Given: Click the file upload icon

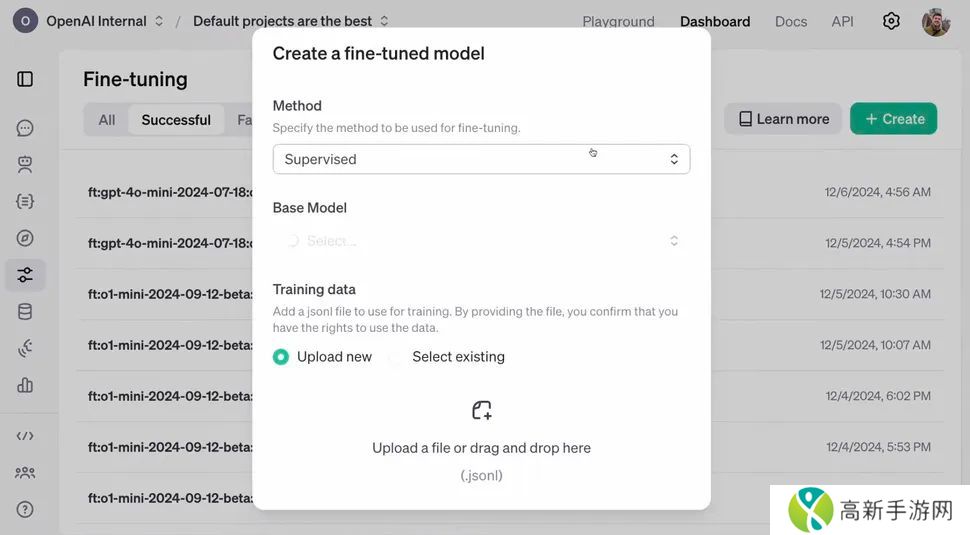Looking at the screenshot, I should [481, 410].
